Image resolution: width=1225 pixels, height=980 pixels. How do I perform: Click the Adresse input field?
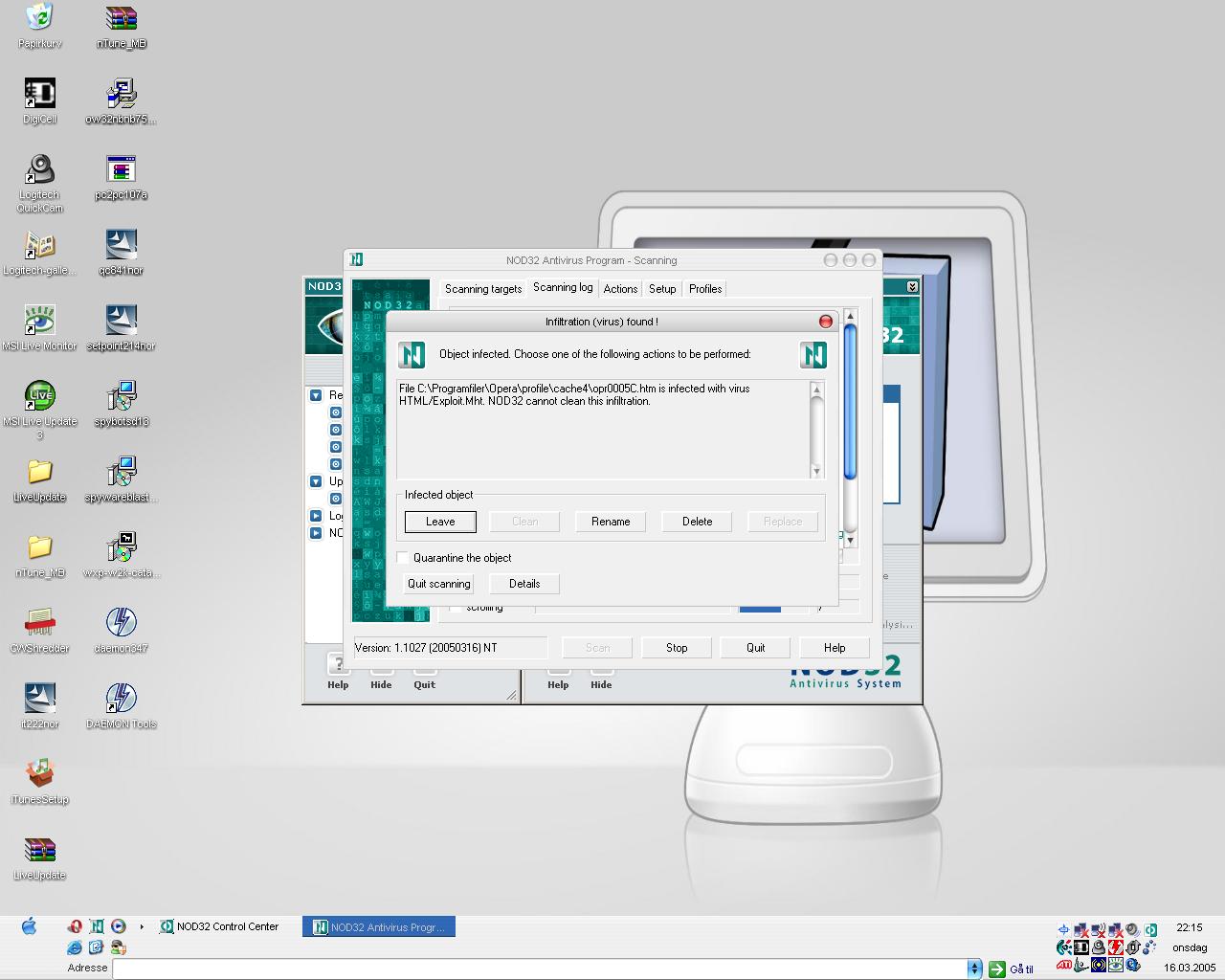coord(540,969)
